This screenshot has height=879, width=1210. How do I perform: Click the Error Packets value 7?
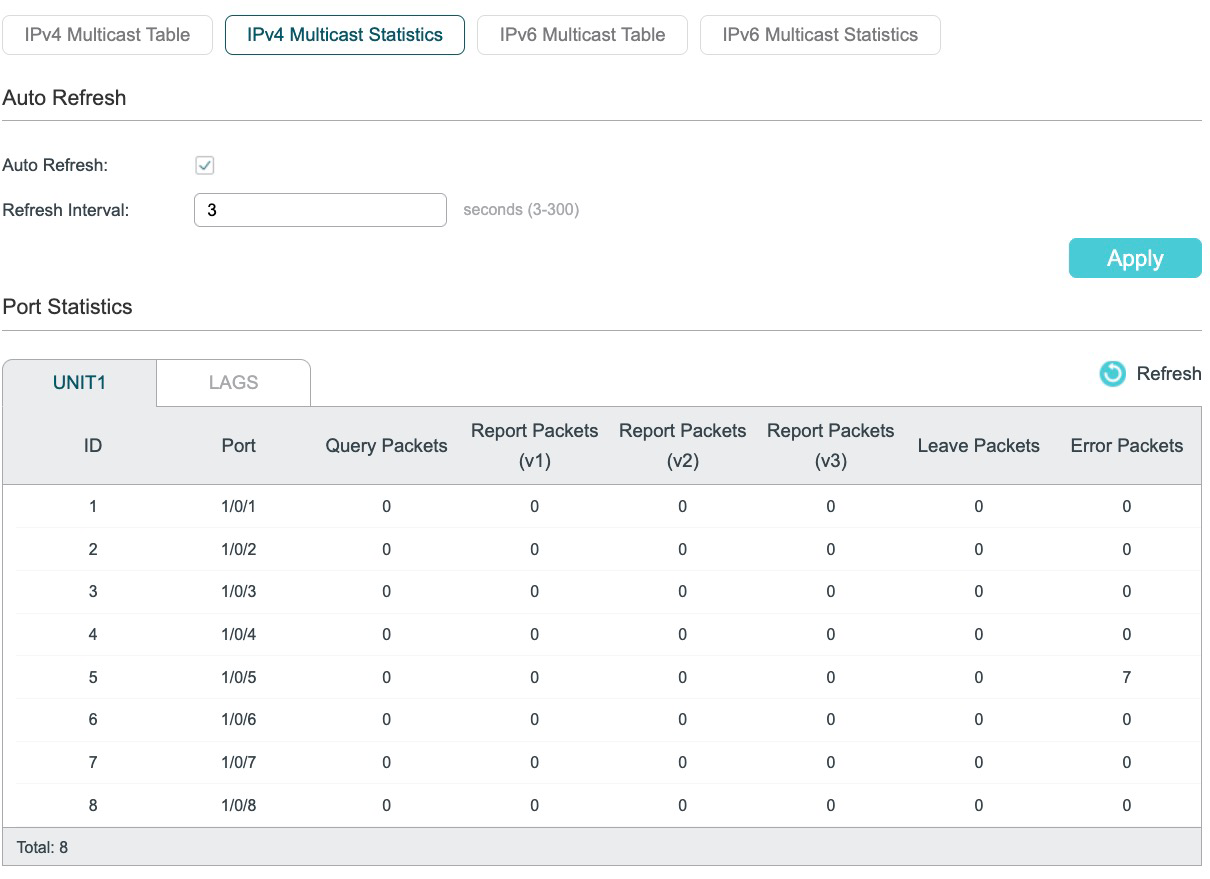[x=1126, y=677]
